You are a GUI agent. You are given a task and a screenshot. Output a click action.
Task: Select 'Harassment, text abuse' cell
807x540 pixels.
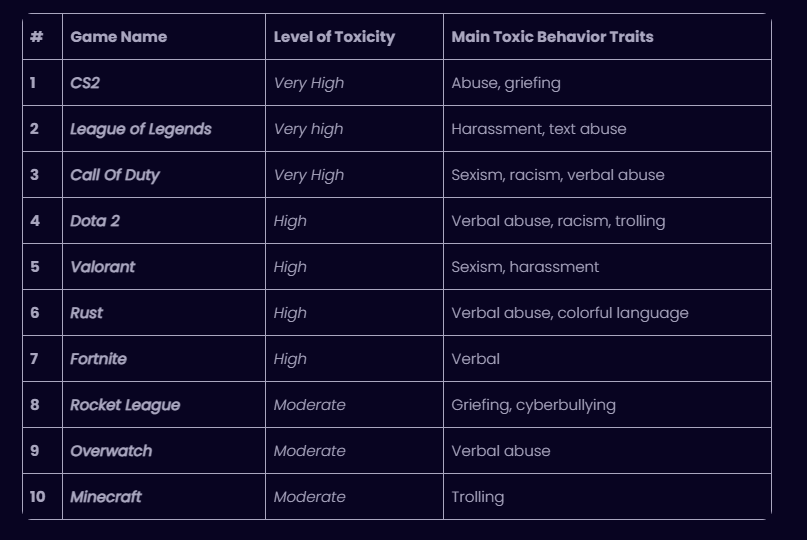(539, 129)
